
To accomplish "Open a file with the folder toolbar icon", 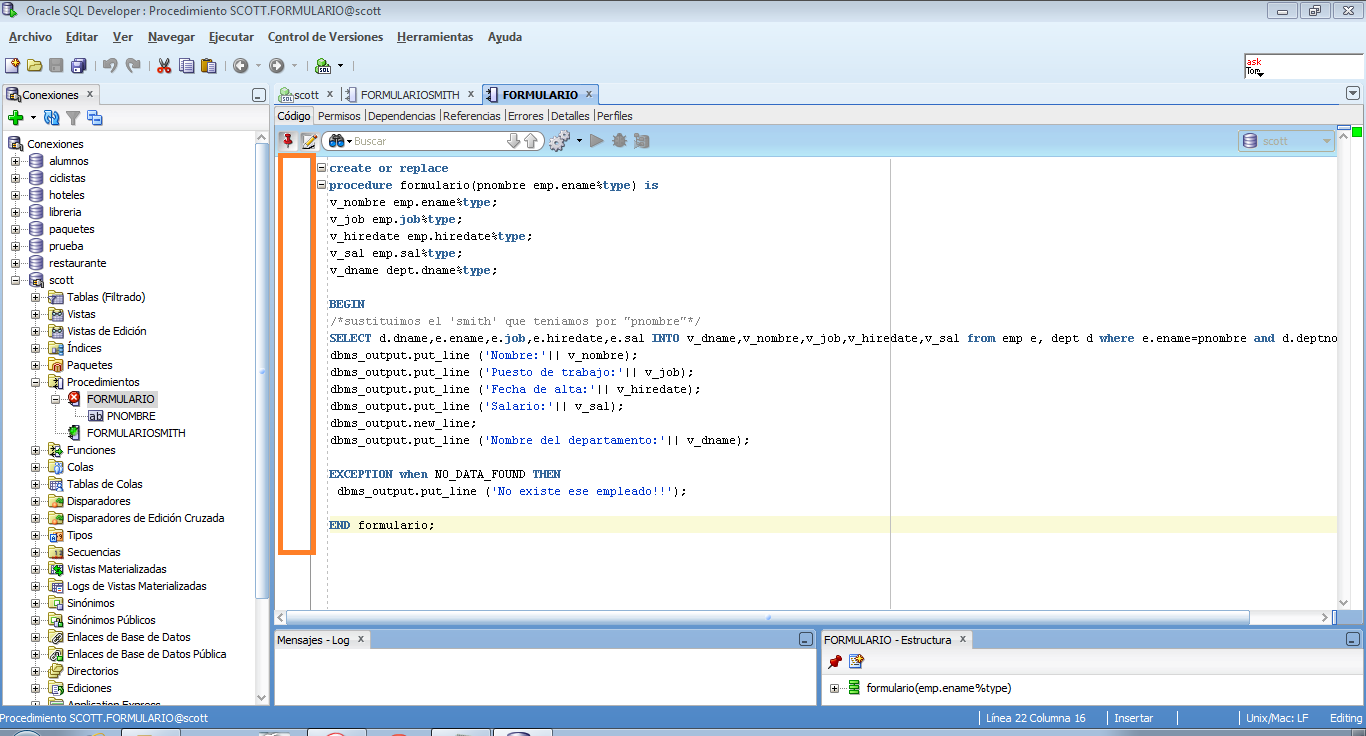I will [x=35, y=66].
